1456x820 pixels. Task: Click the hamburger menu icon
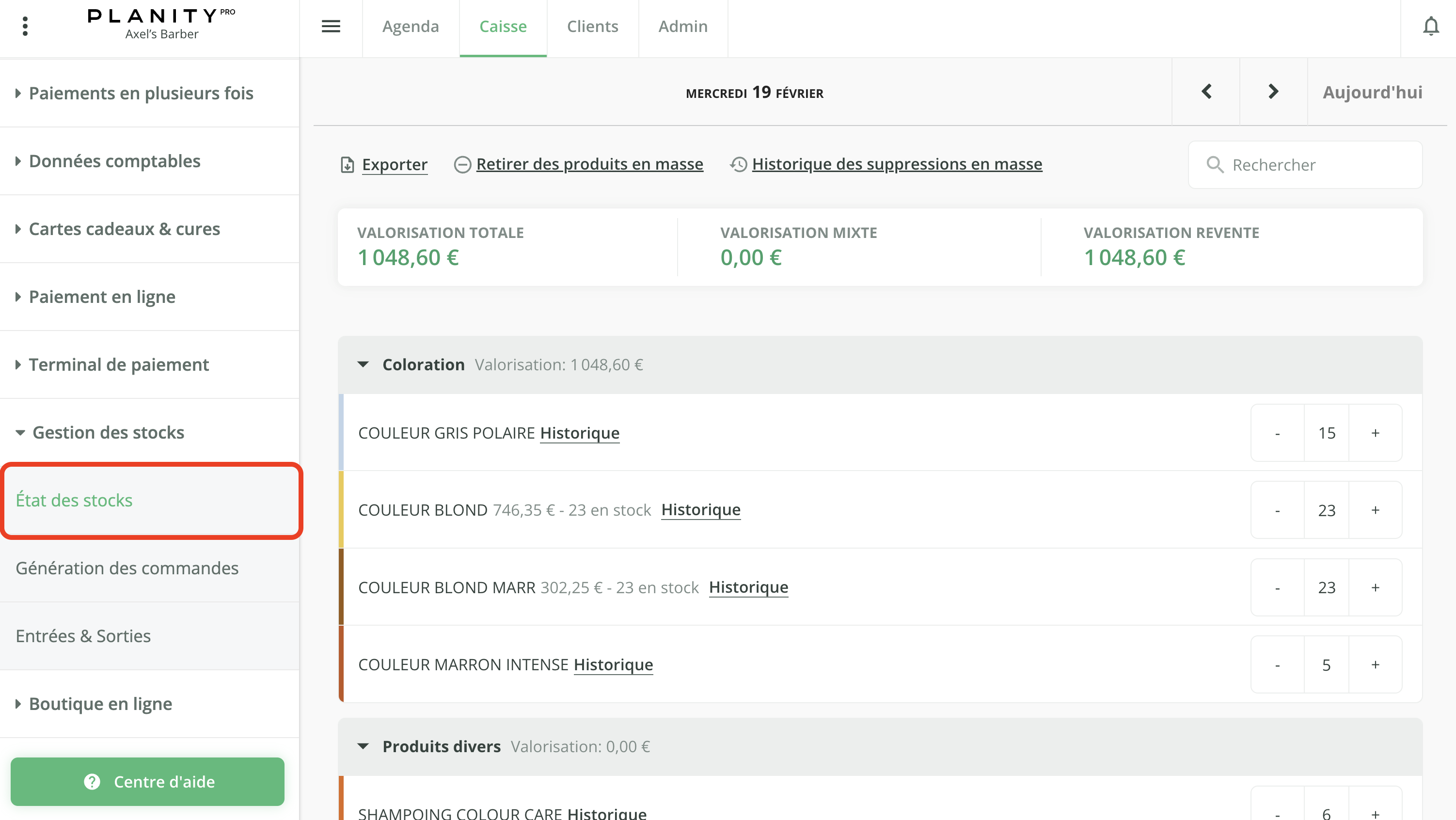(x=331, y=26)
